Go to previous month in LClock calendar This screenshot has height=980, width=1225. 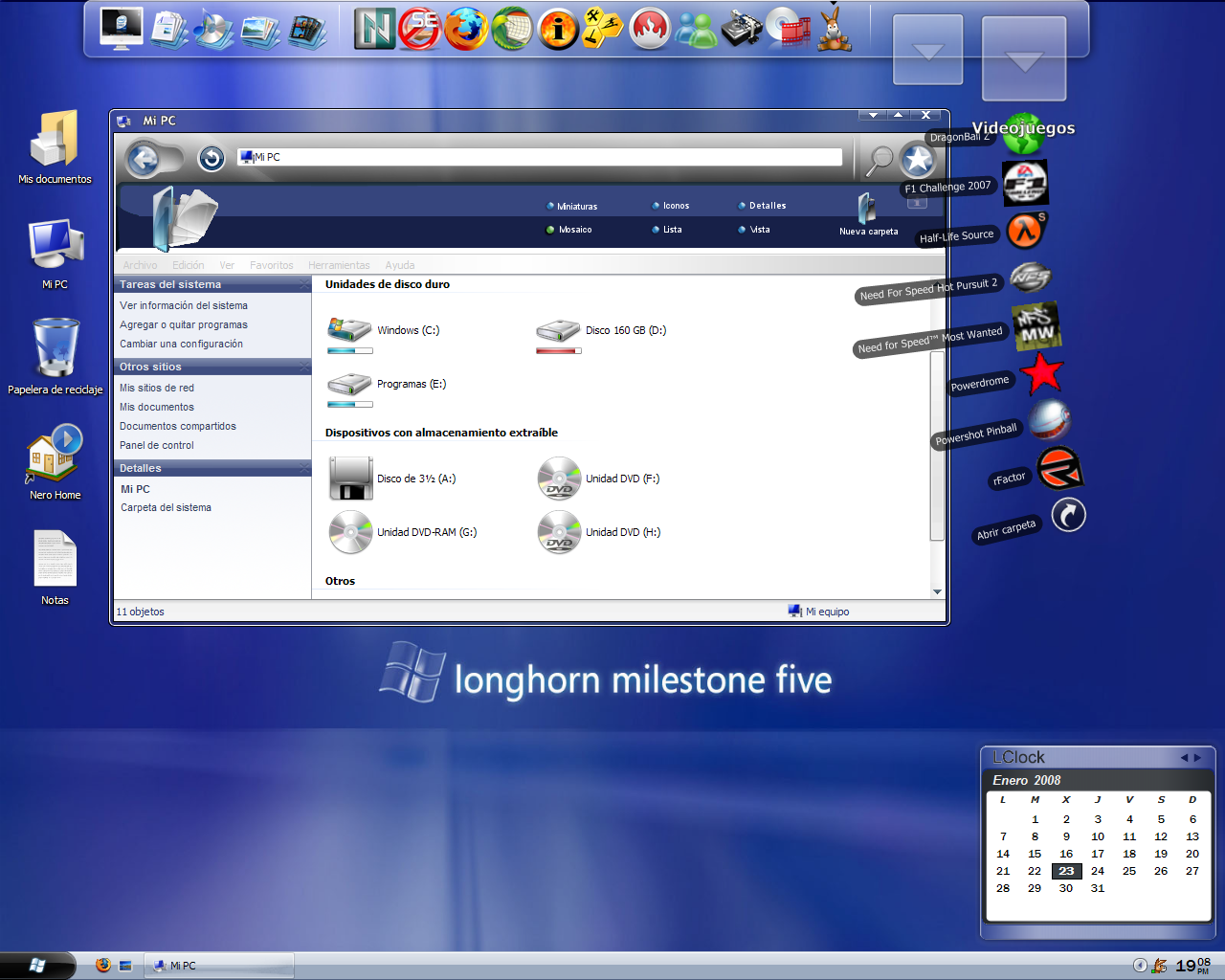[x=1184, y=757]
